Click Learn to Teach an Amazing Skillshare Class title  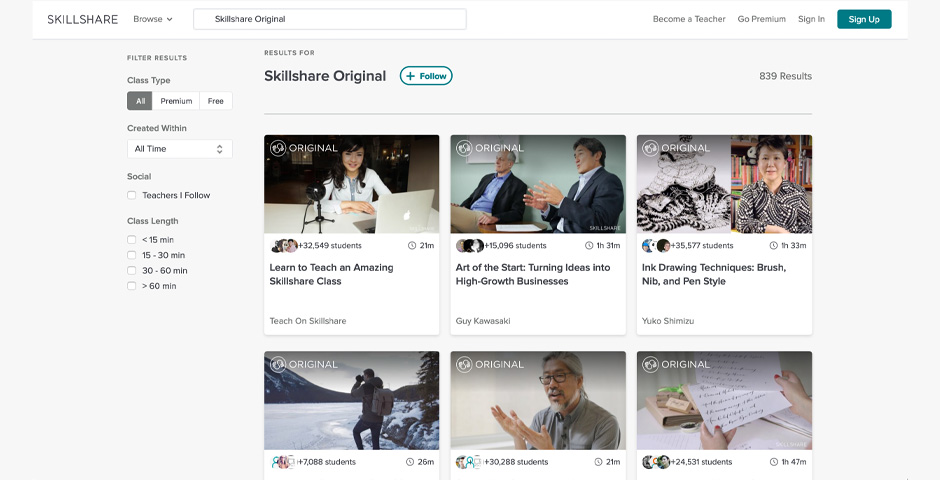tap(332, 274)
